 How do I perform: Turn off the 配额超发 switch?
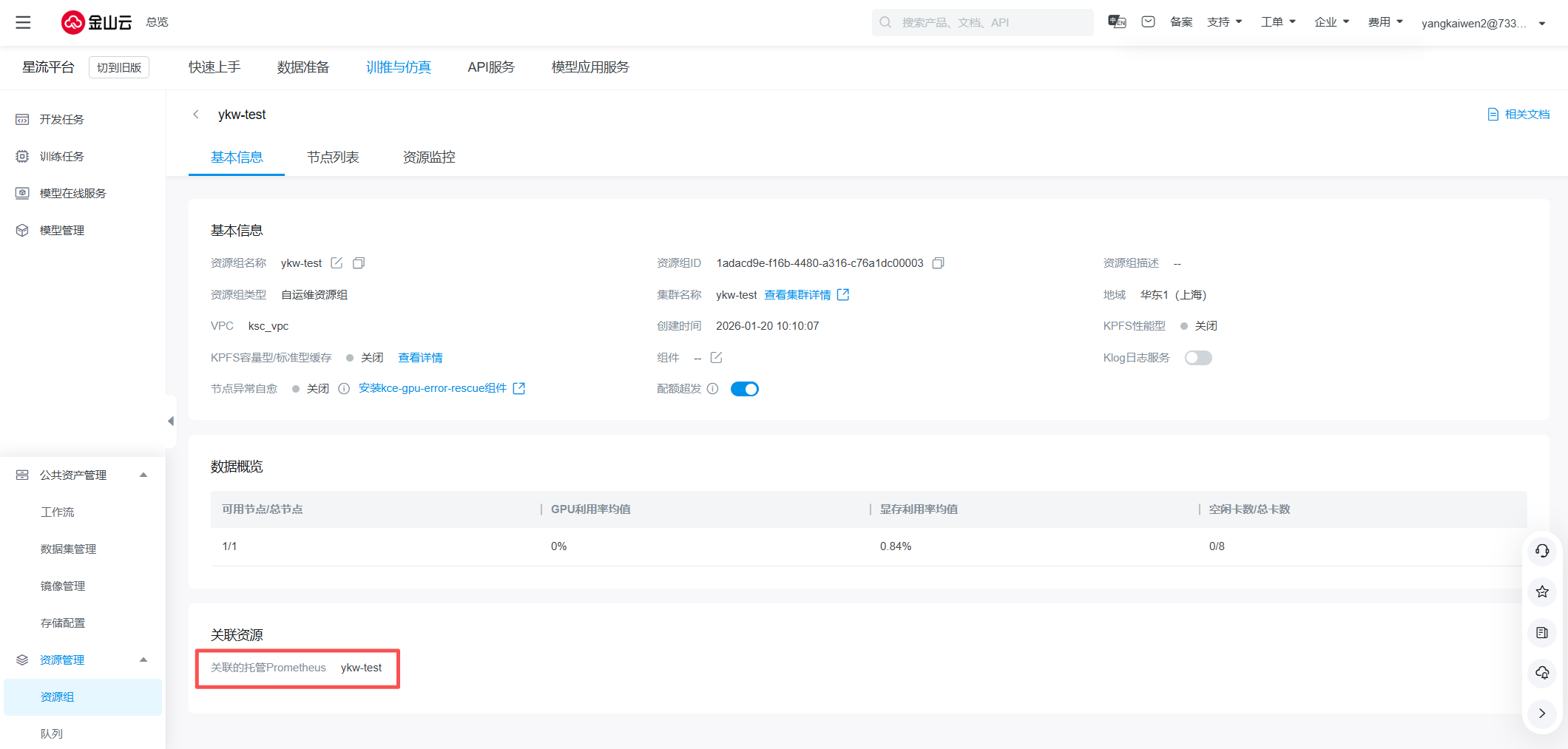tap(744, 389)
